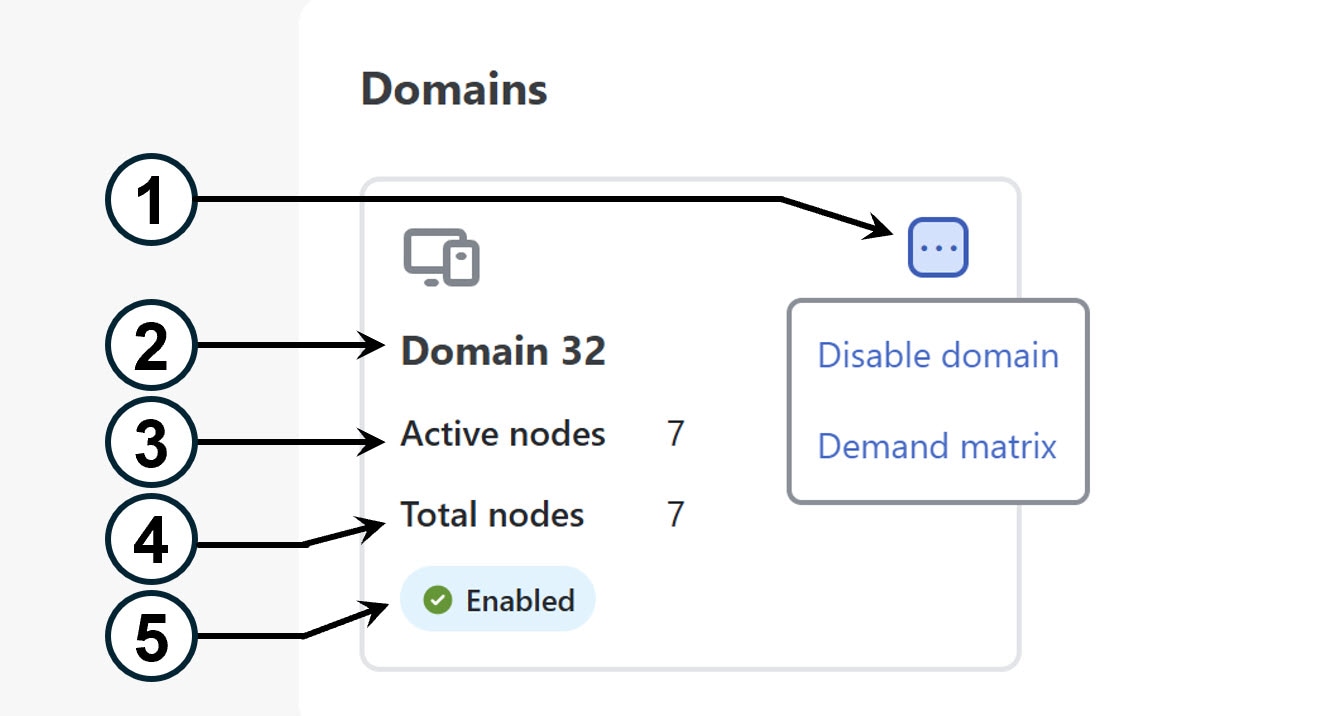1327x716 pixels.
Task: Open the three-dot options menu on Domain 32
Action: pyautogui.click(x=938, y=247)
